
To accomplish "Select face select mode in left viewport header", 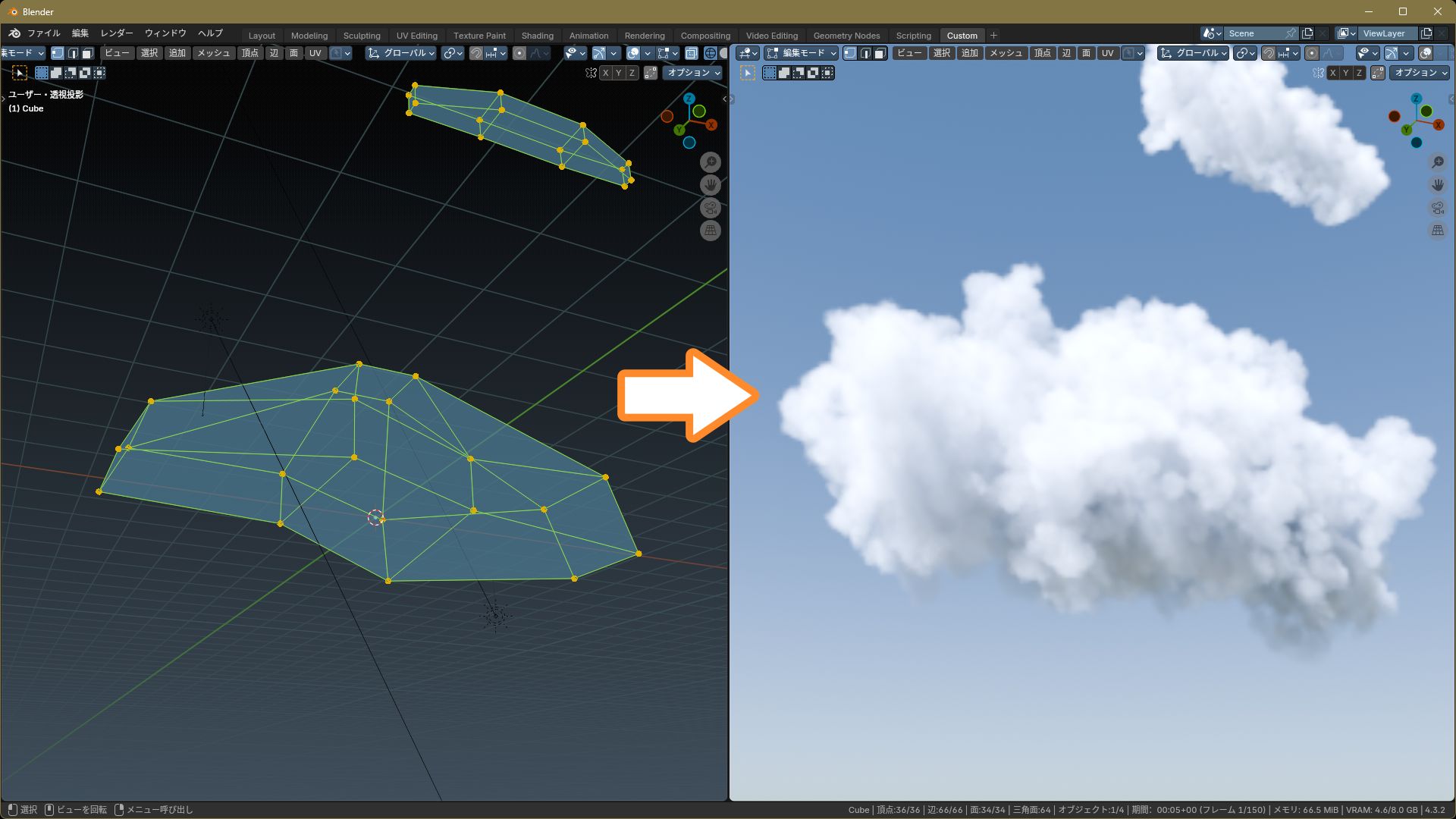I will click(x=88, y=53).
